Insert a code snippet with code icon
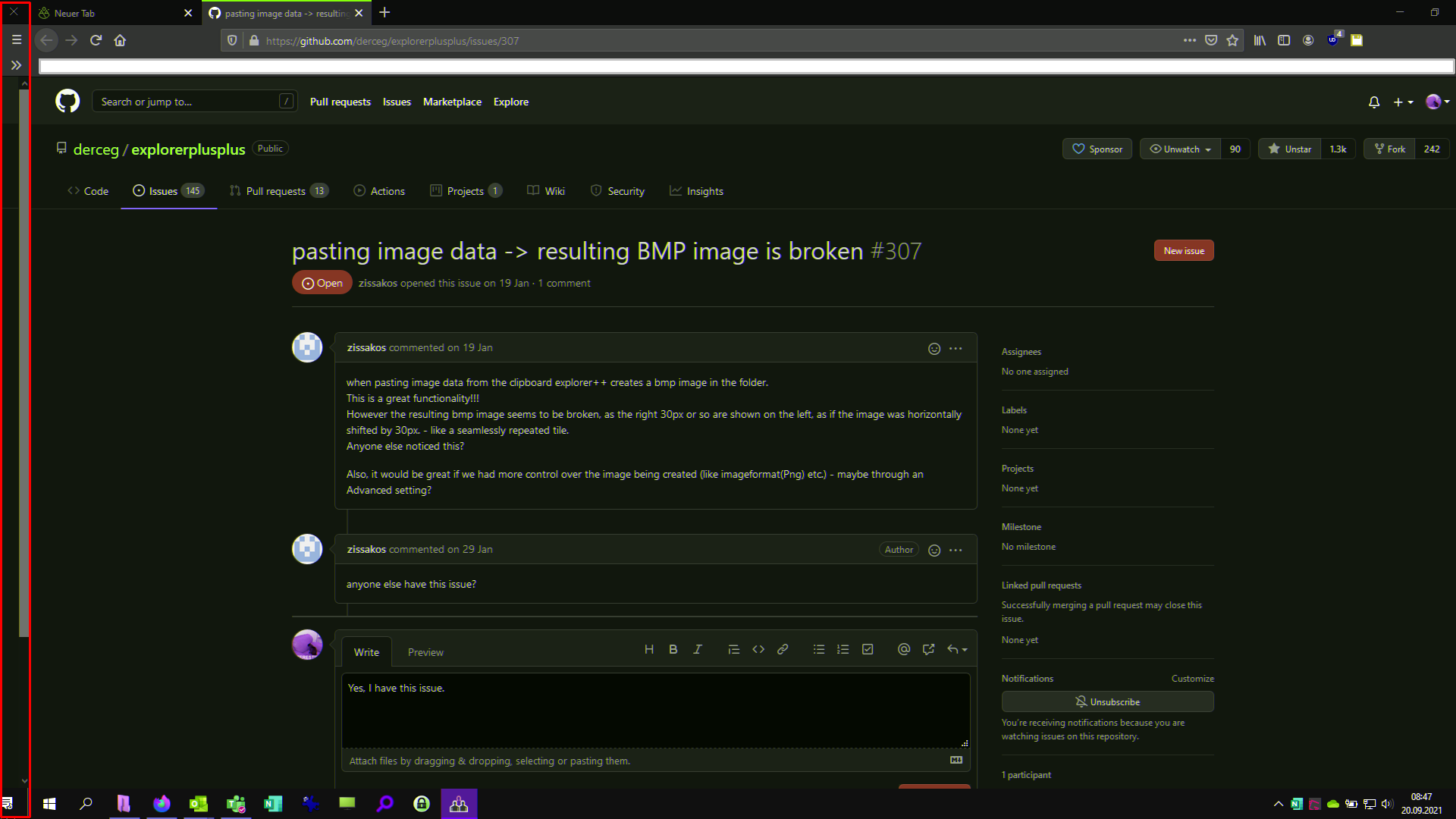 coord(758,650)
